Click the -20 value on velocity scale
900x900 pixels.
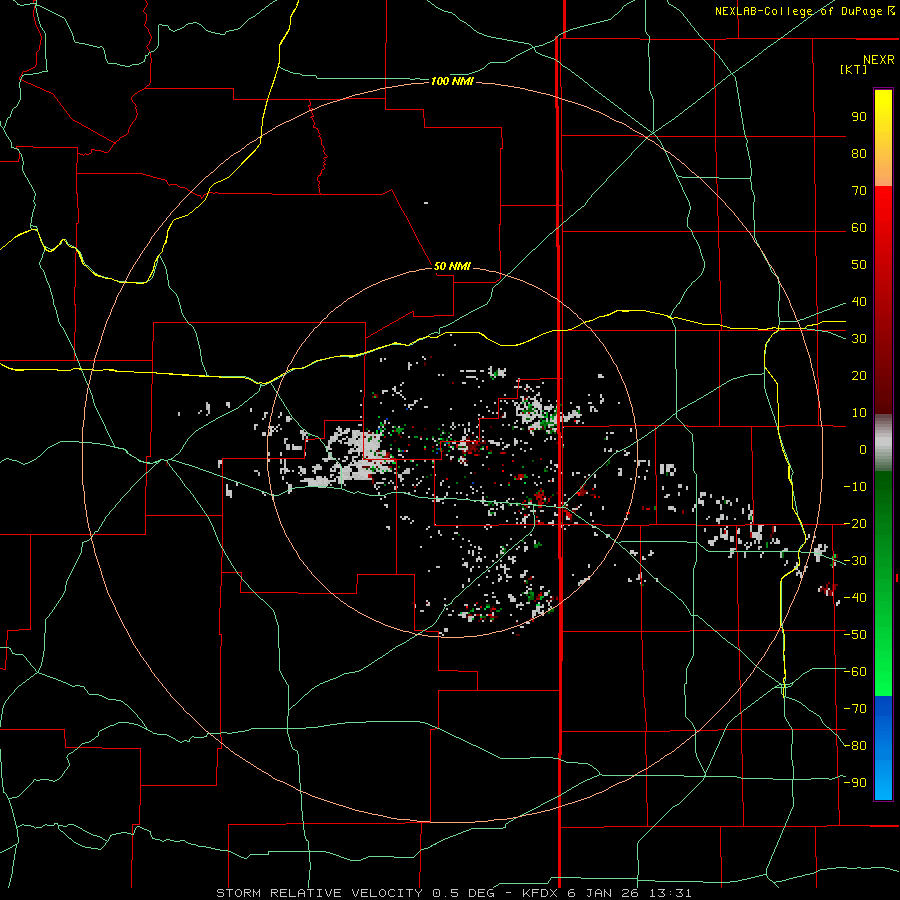[855, 523]
